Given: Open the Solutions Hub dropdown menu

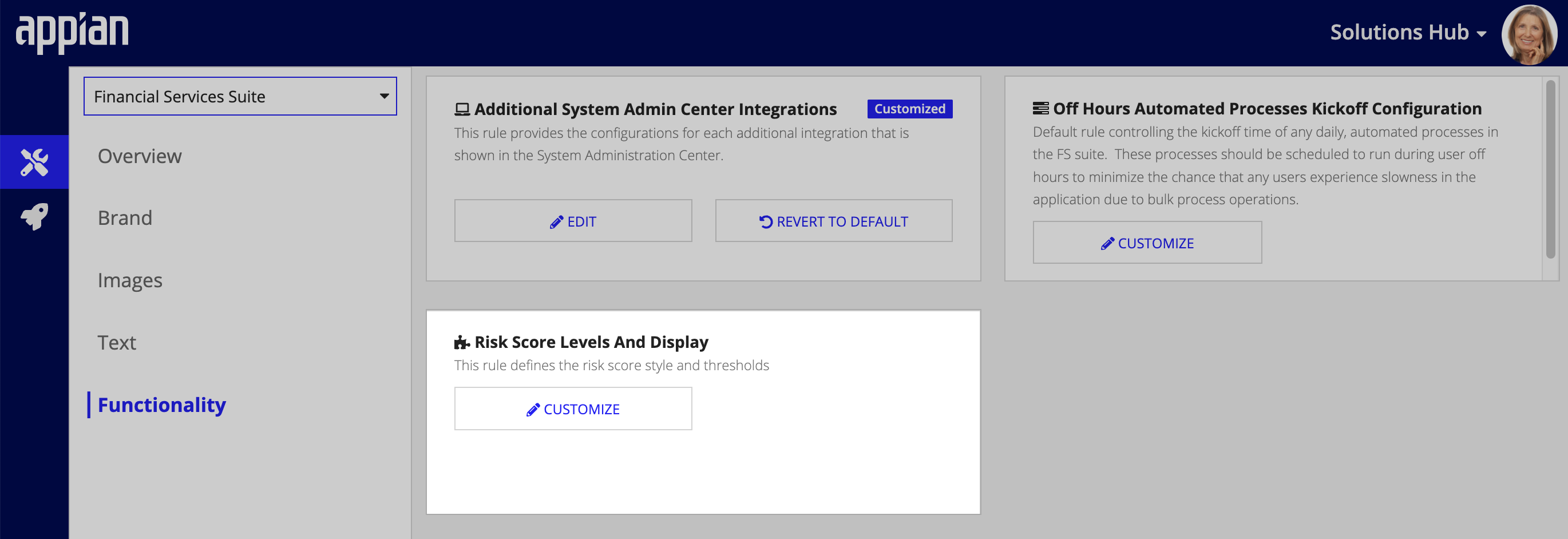Looking at the screenshot, I should point(1408,32).
